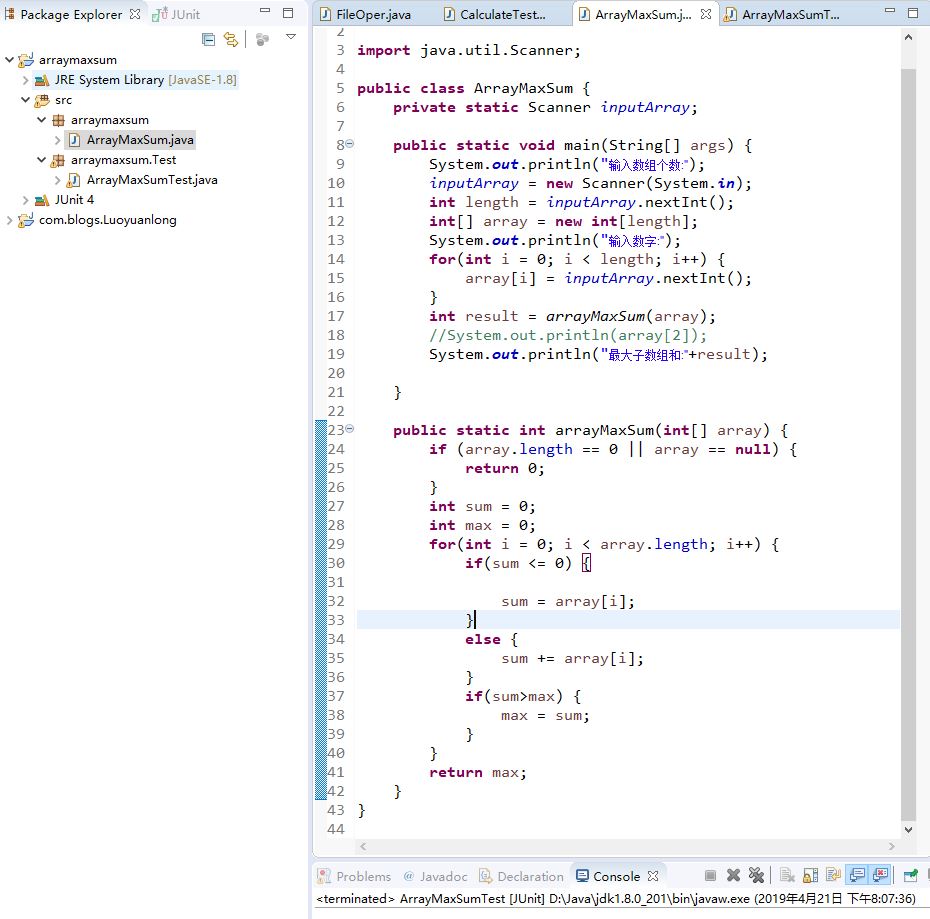The width and height of the screenshot is (930, 919).
Task: Click the Terminate console button
Action: point(710,876)
